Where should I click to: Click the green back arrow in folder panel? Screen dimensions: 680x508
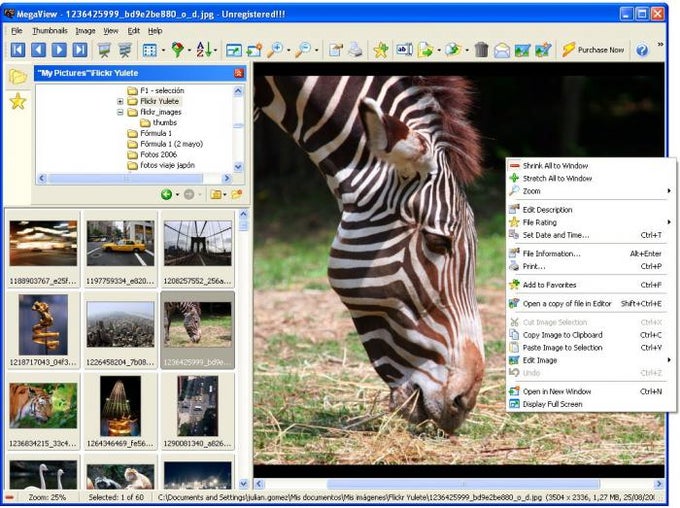pyautogui.click(x=166, y=194)
